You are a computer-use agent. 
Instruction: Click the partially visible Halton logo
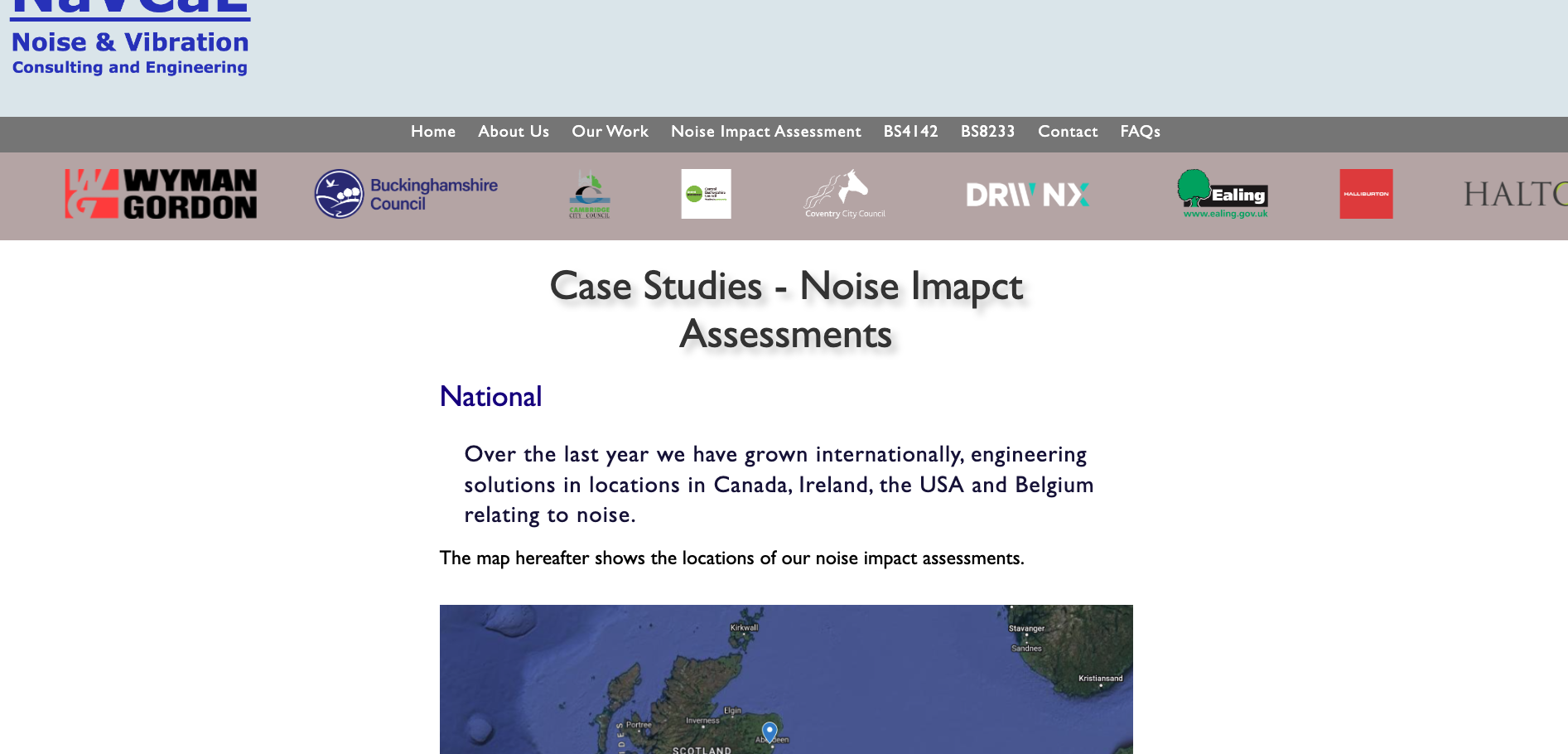[x=1514, y=195]
